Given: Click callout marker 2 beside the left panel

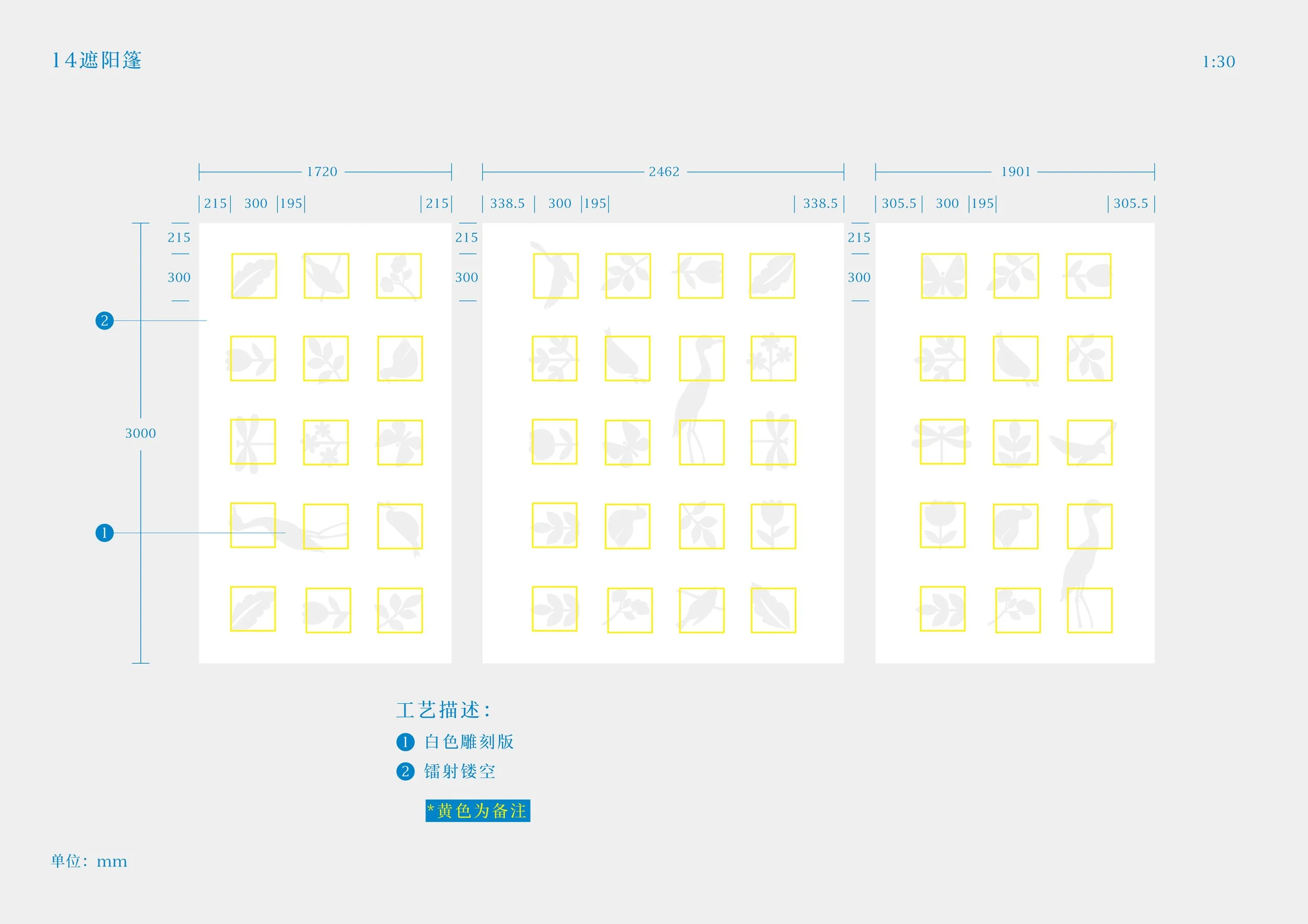Looking at the screenshot, I should (x=104, y=321).
